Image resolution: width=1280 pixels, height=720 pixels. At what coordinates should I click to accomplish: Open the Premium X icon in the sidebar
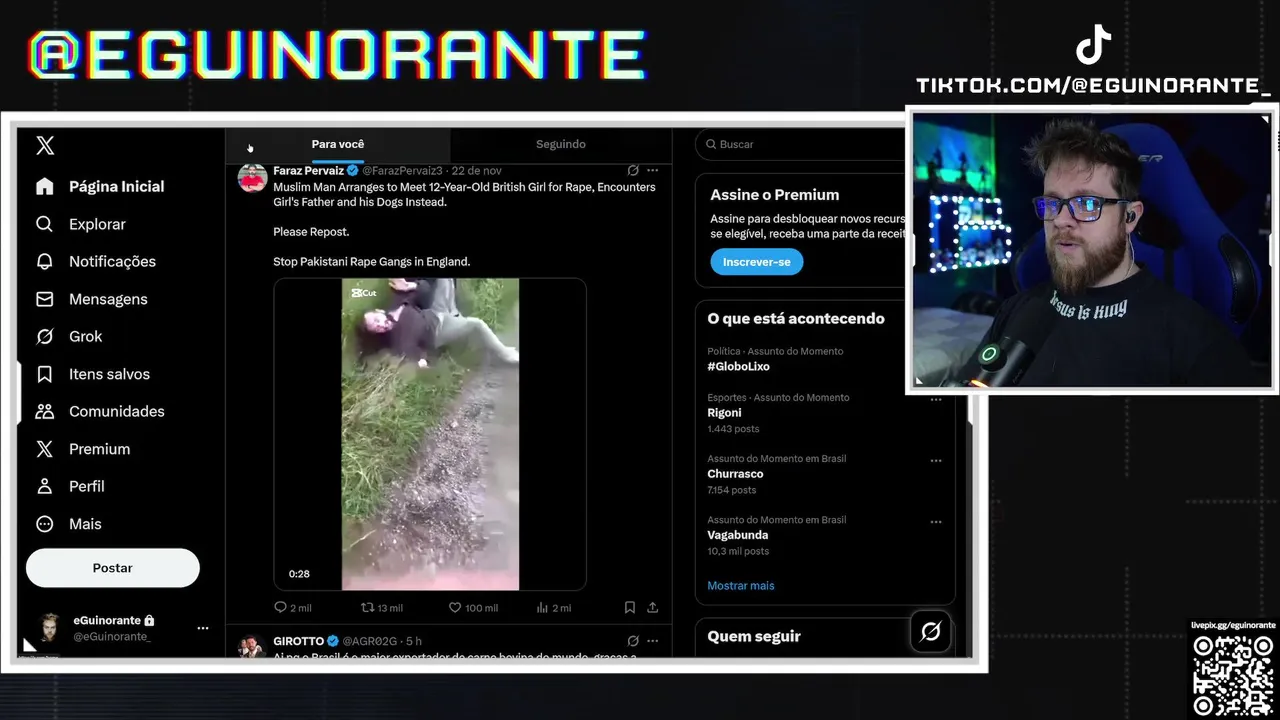(x=44, y=449)
